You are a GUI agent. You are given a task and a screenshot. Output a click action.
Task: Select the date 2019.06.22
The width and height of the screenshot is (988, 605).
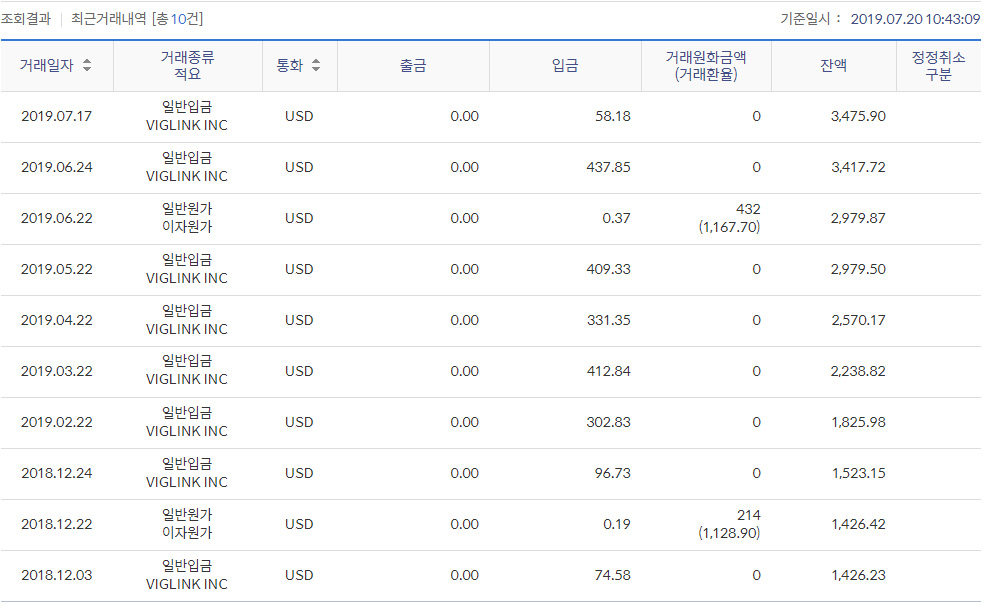(x=57, y=218)
